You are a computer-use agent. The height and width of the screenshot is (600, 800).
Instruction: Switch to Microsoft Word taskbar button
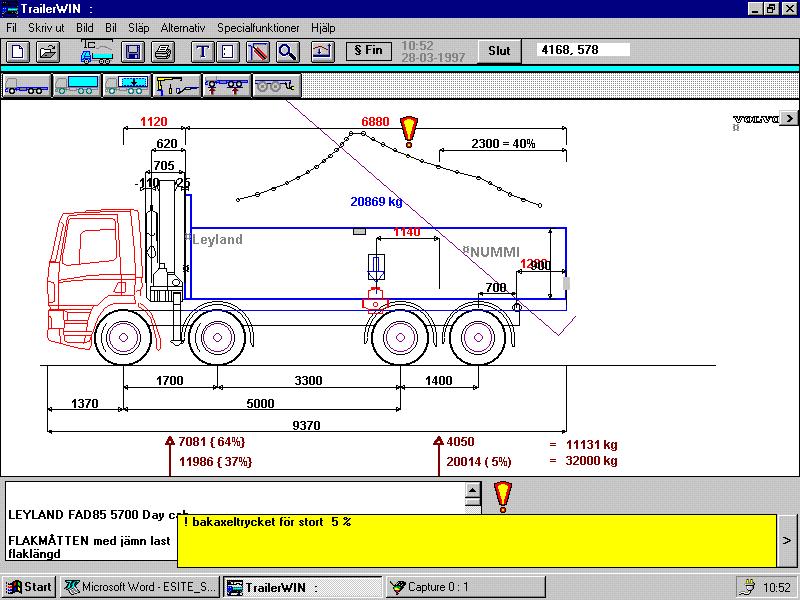140,587
